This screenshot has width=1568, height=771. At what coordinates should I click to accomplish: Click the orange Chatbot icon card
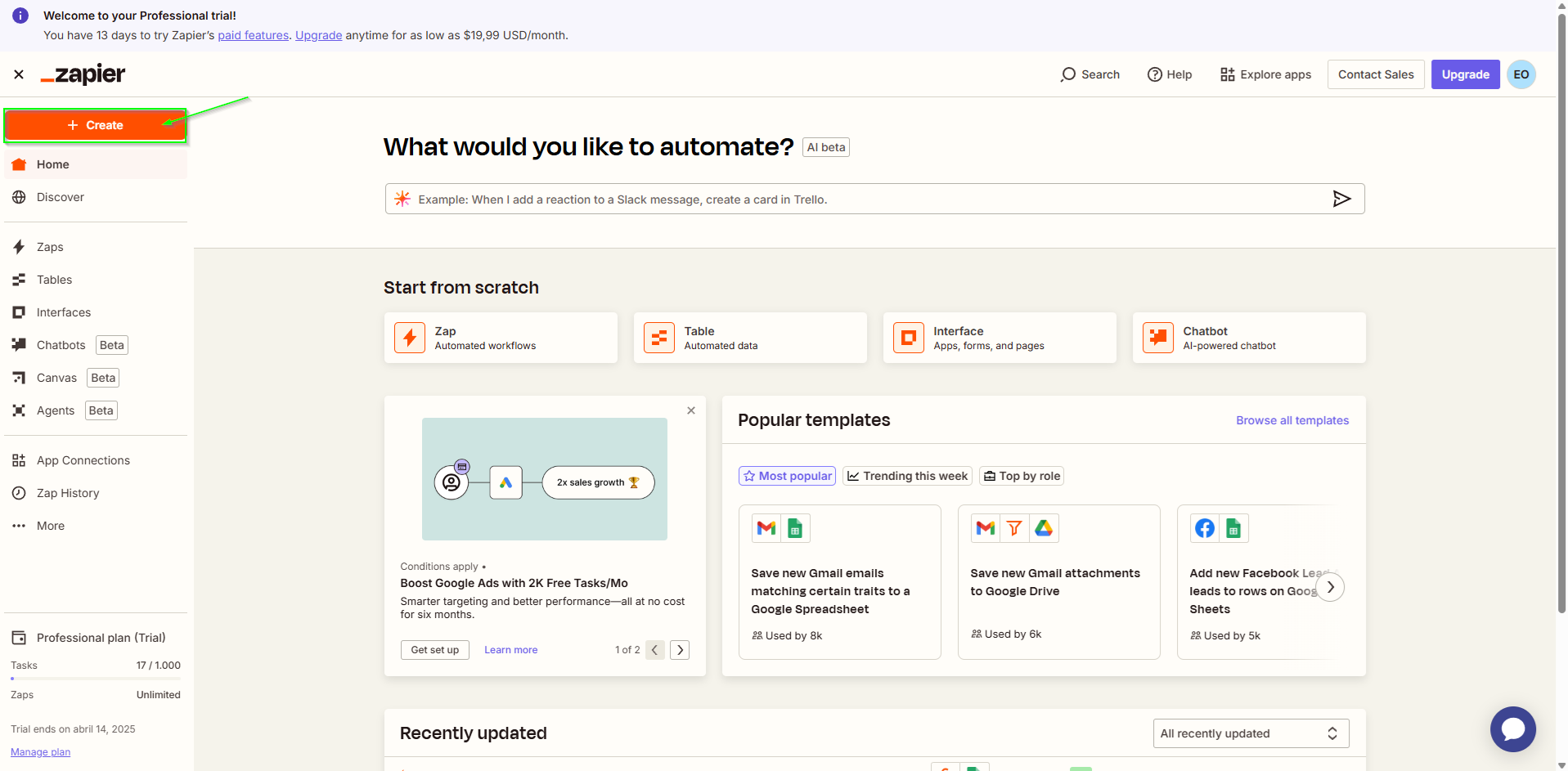(1158, 338)
